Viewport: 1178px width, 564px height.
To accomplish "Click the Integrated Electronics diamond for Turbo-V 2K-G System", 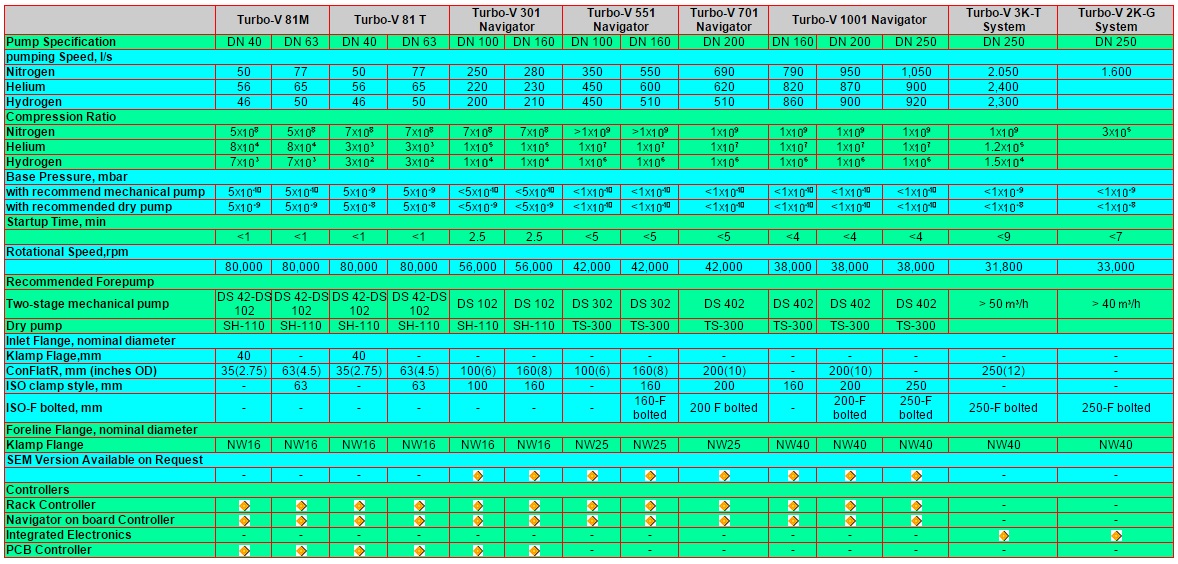I will click(1116, 535).
